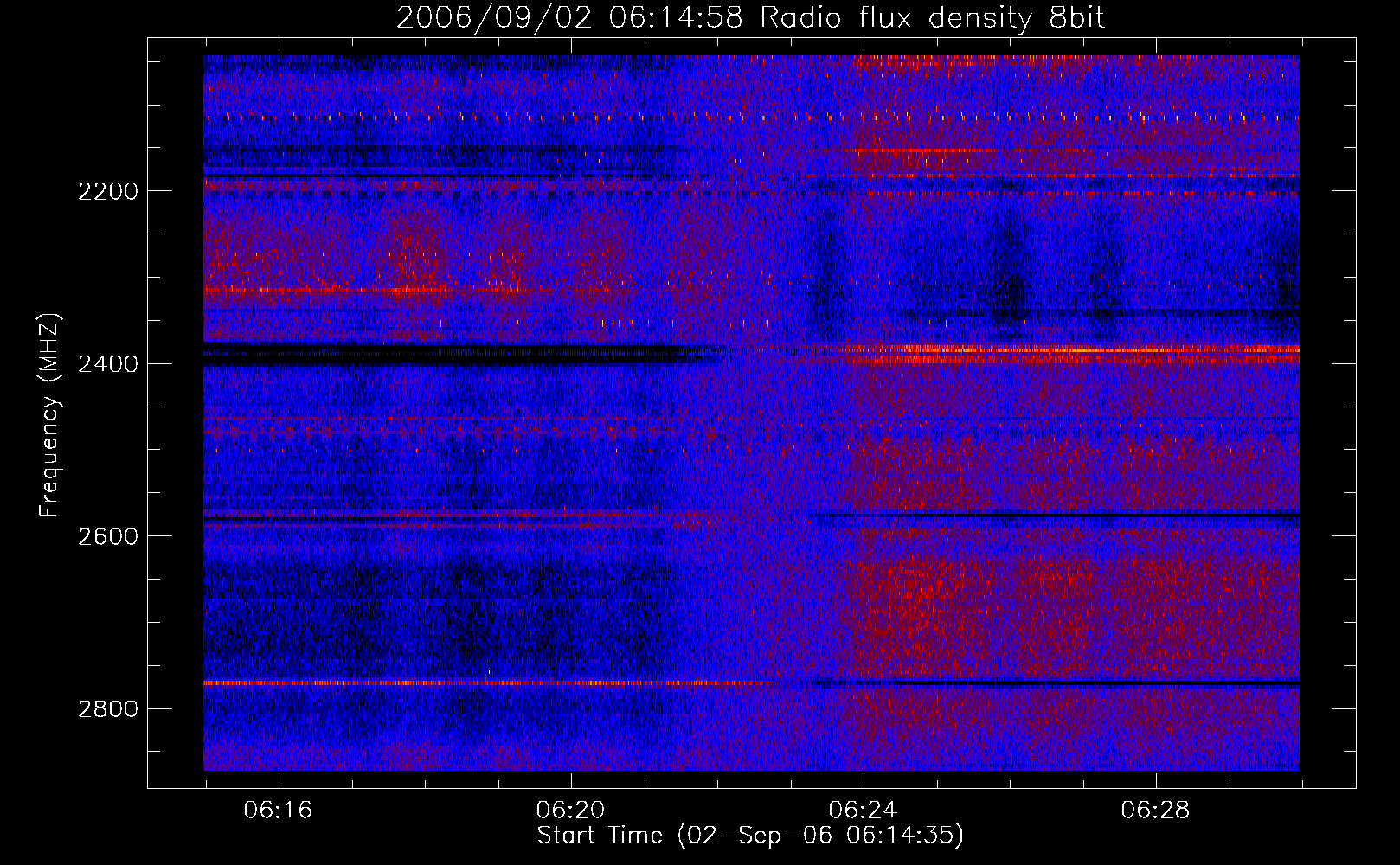Click the 06:28 time tick label
The width and height of the screenshot is (1400, 865).
tap(1155, 811)
